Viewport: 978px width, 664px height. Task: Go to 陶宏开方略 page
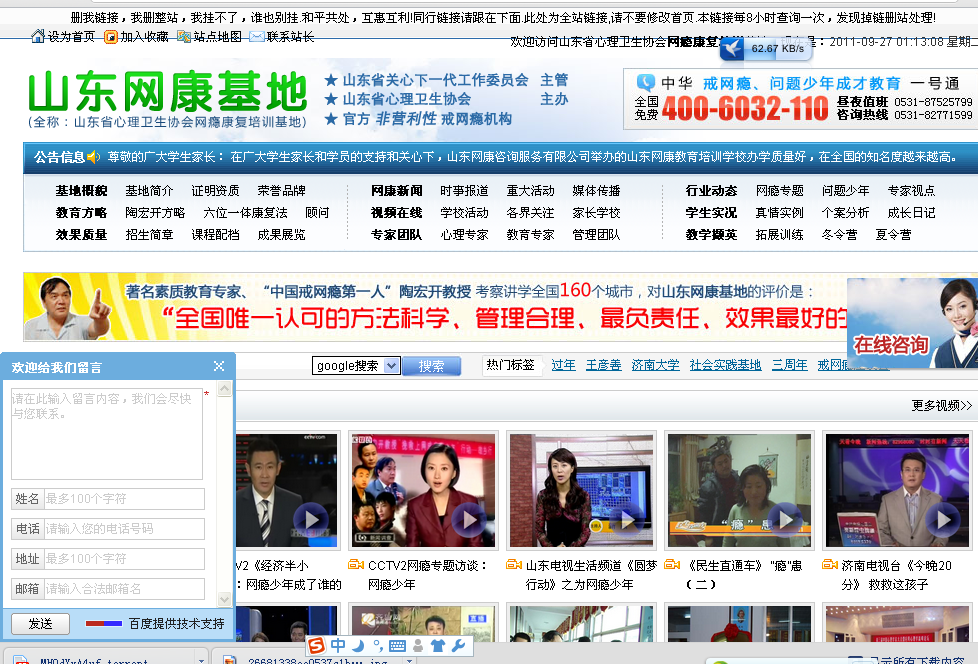pos(155,213)
